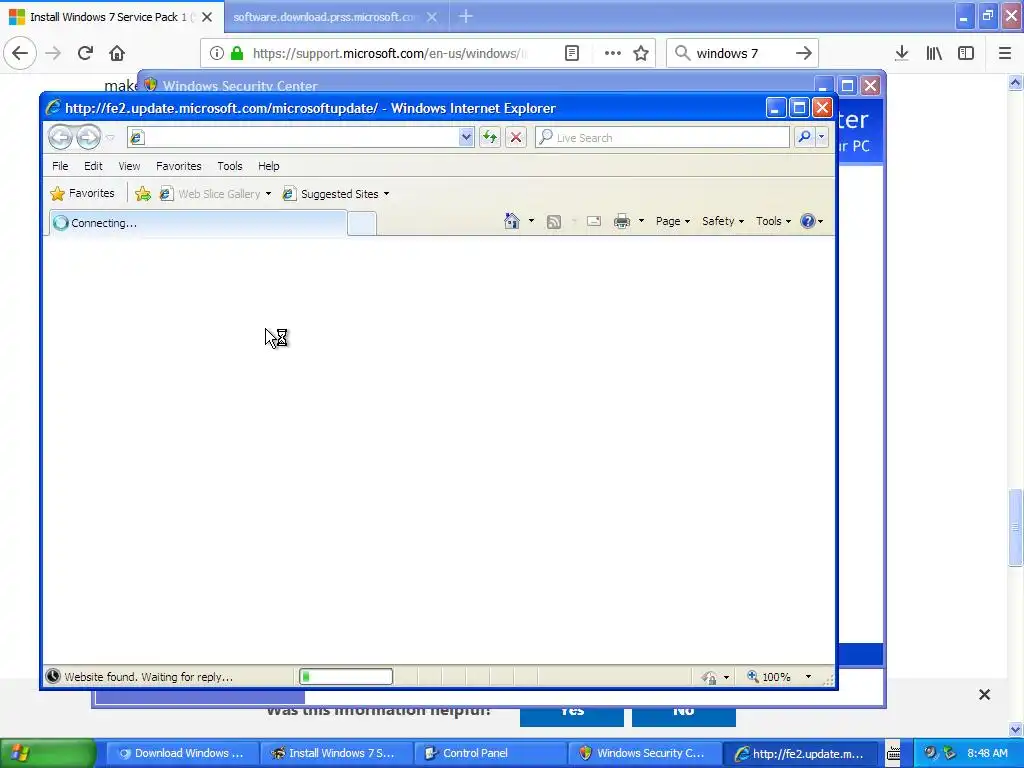Click on-screen keyboard icon in taskbar

tap(893, 754)
